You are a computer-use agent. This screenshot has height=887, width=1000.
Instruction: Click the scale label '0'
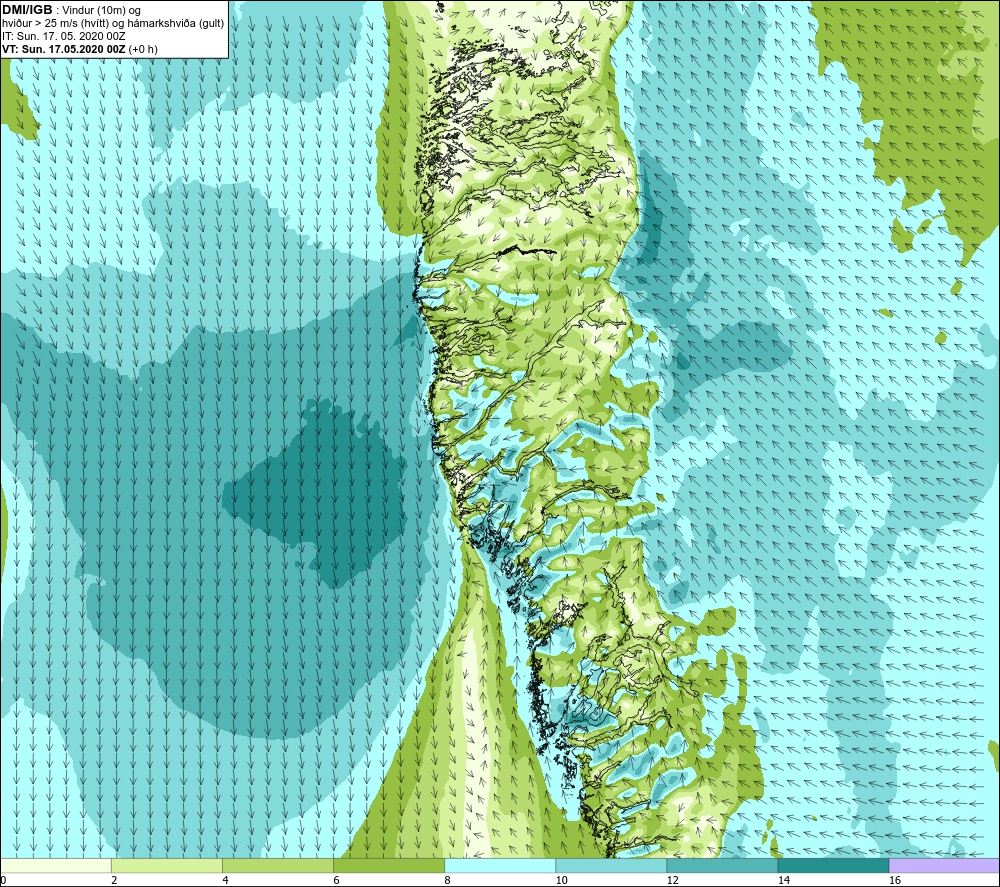(x=3, y=880)
